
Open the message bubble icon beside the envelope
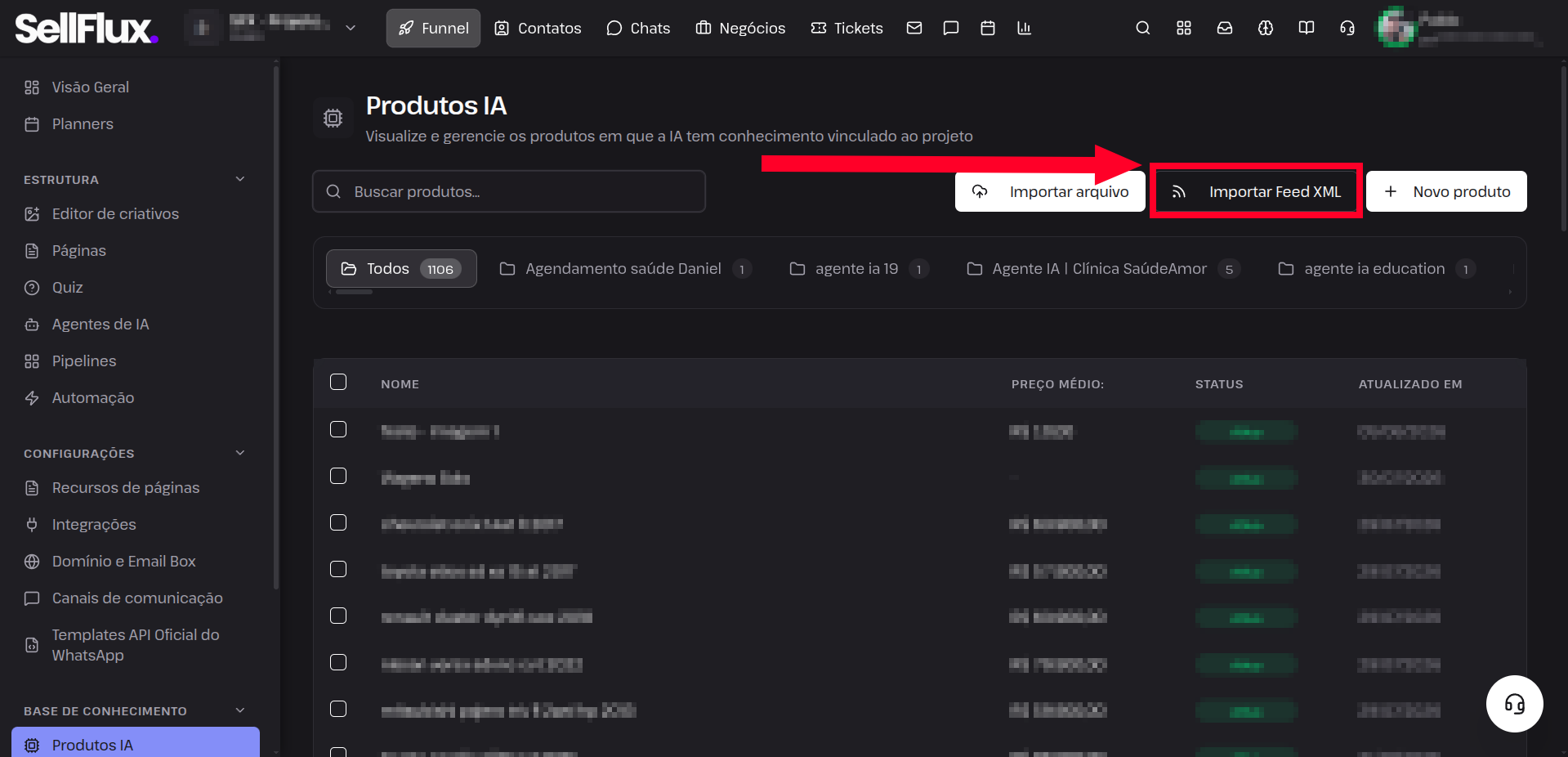pyautogui.click(x=951, y=28)
